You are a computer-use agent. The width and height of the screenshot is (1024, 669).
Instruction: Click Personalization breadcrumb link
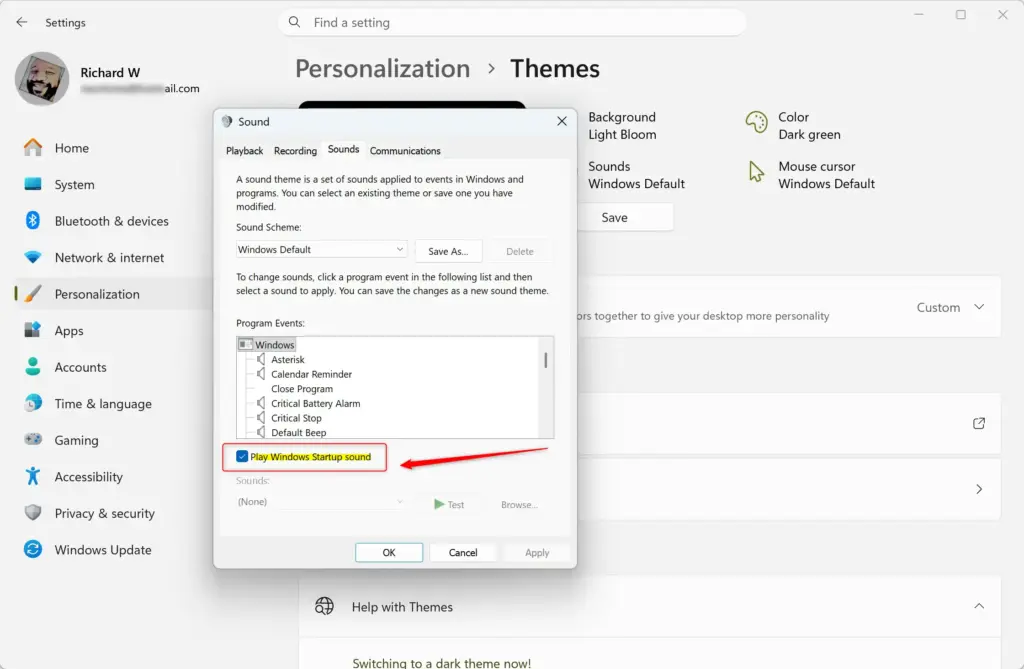pyautogui.click(x=383, y=69)
